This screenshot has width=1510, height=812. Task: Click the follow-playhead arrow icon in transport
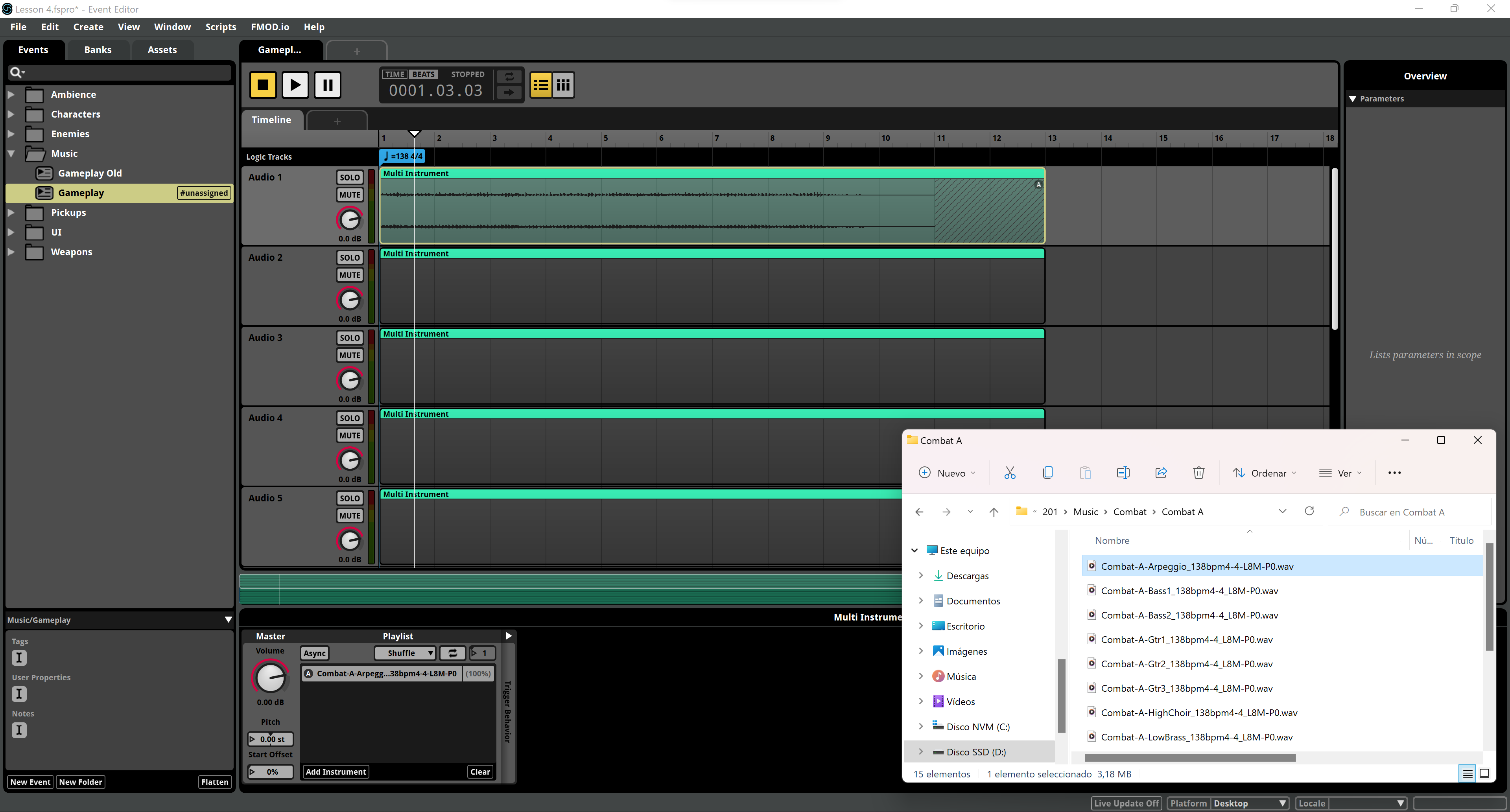point(509,92)
